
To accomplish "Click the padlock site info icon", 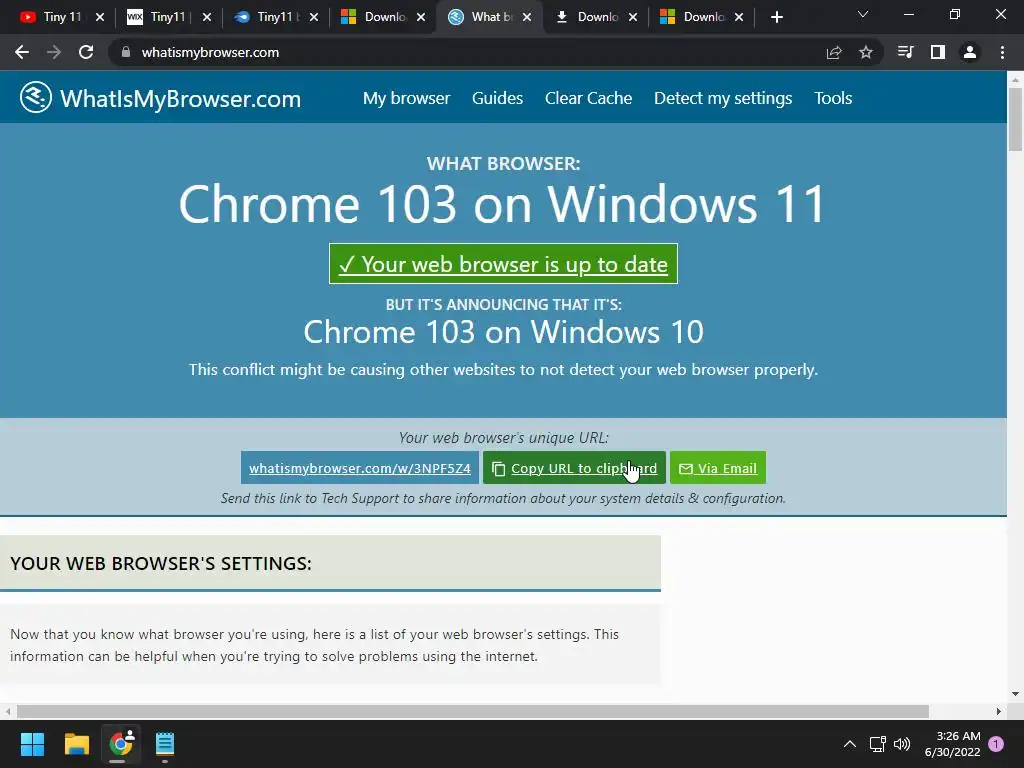I will tap(126, 52).
